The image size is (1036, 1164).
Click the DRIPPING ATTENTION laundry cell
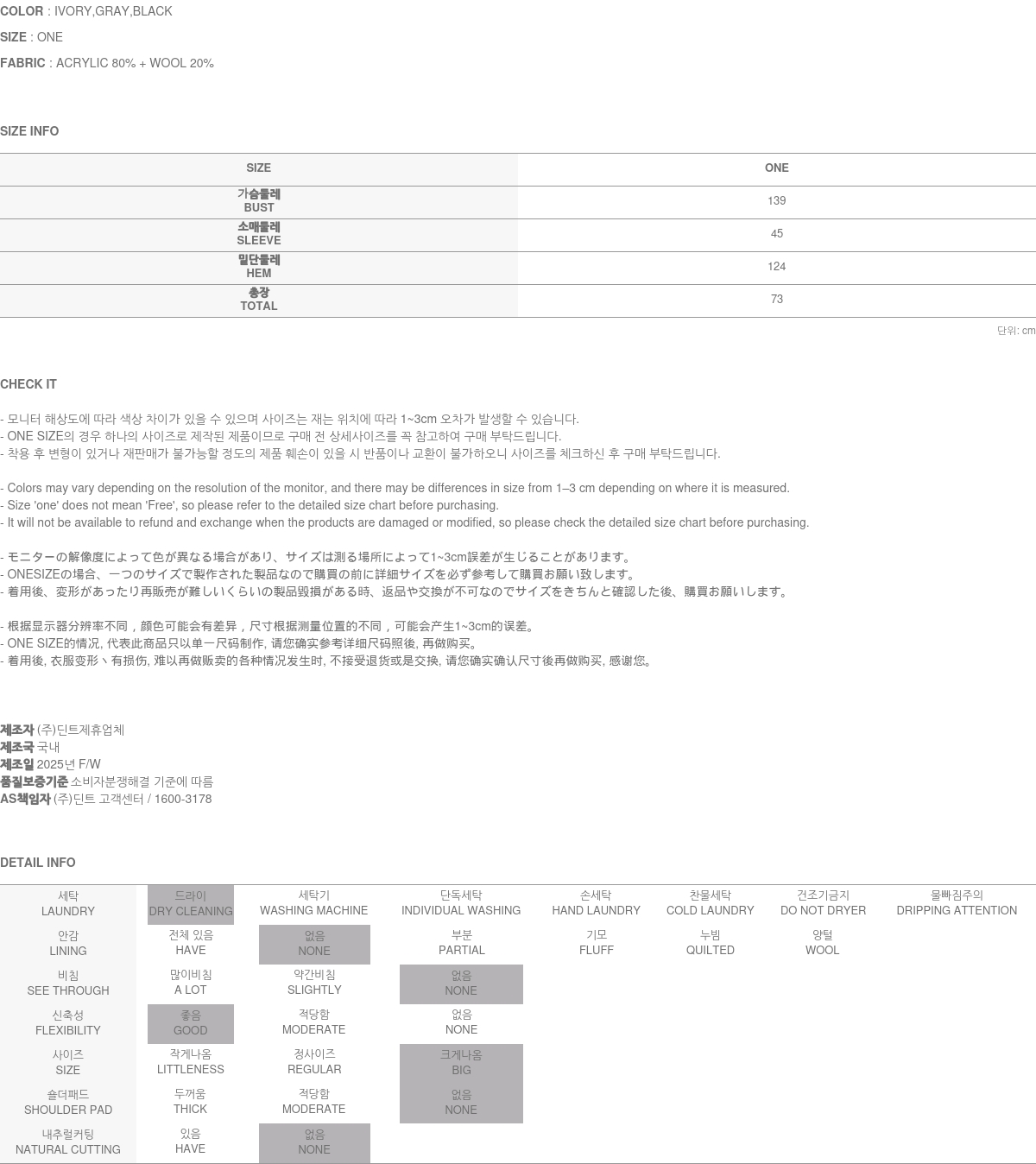tap(956, 903)
